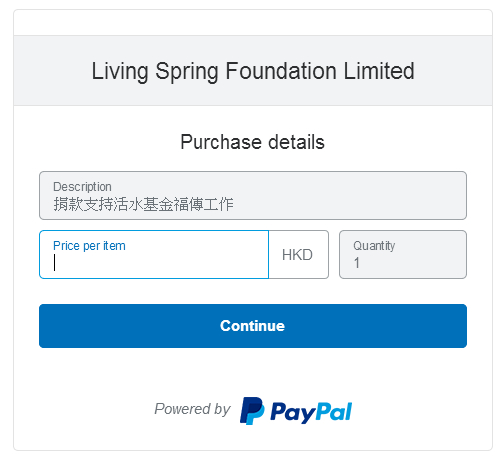Click the word "Foundation" in the header
Image resolution: width=502 pixels, height=460 pixels.
coord(281,71)
